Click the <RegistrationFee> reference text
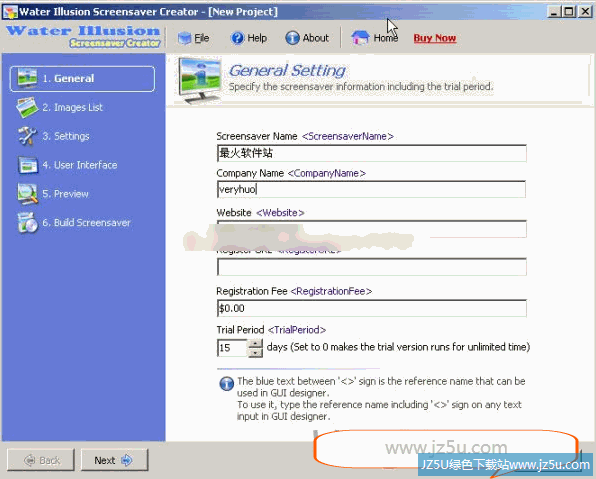Screen dimensions: 596x479 pos(331,291)
